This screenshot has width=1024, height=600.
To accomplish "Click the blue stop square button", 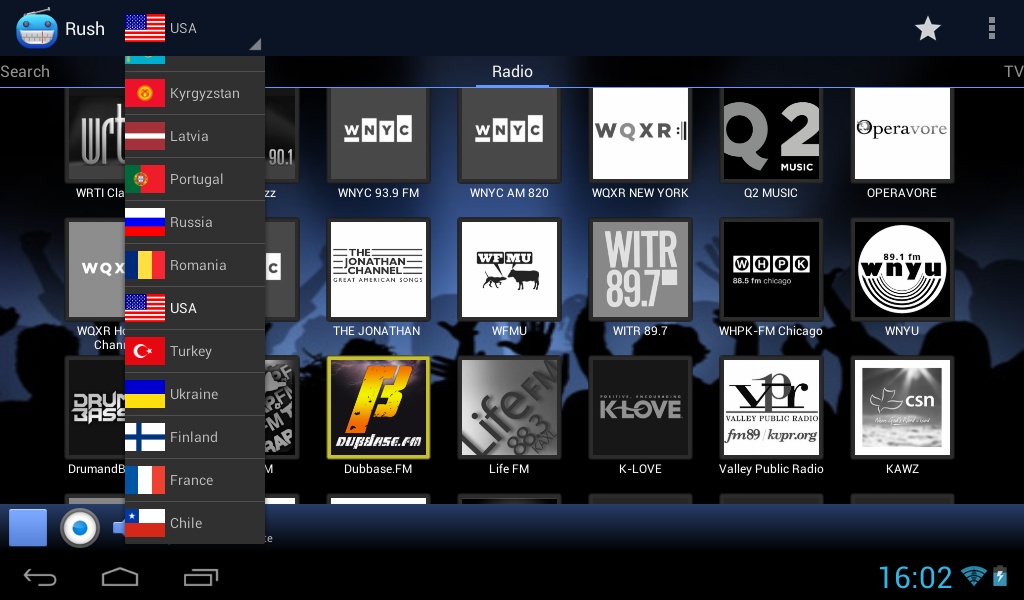I will point(27,527).
